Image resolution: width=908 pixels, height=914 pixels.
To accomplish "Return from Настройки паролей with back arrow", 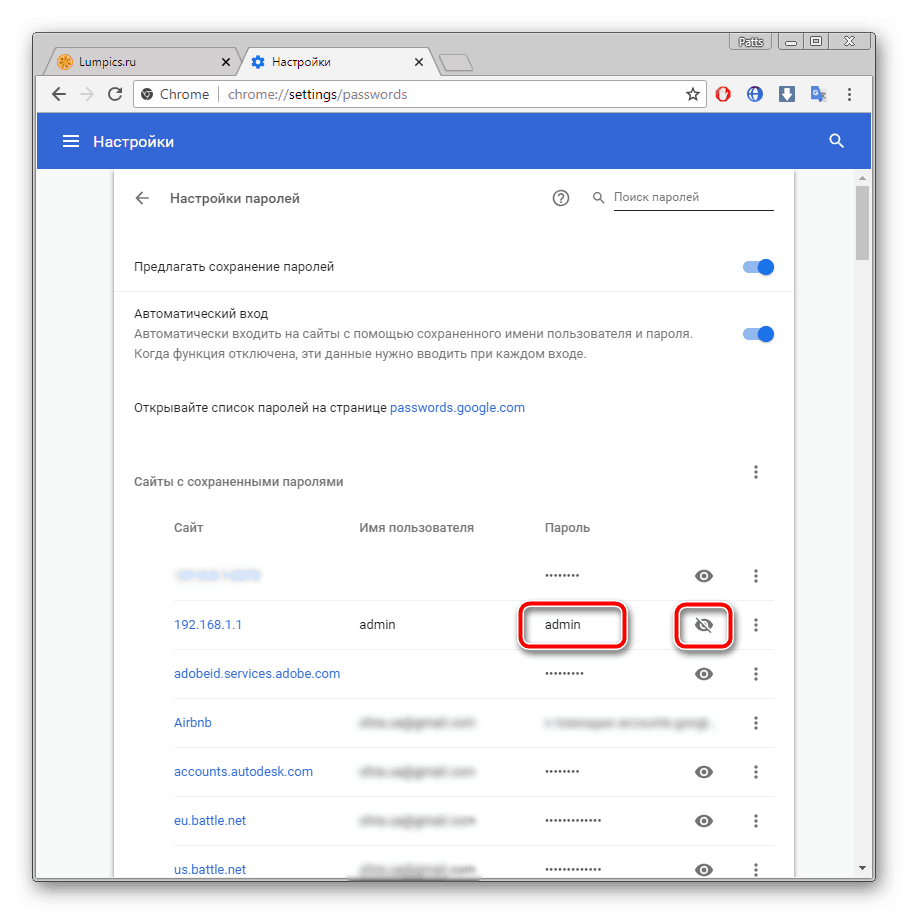I will [142, 198].
